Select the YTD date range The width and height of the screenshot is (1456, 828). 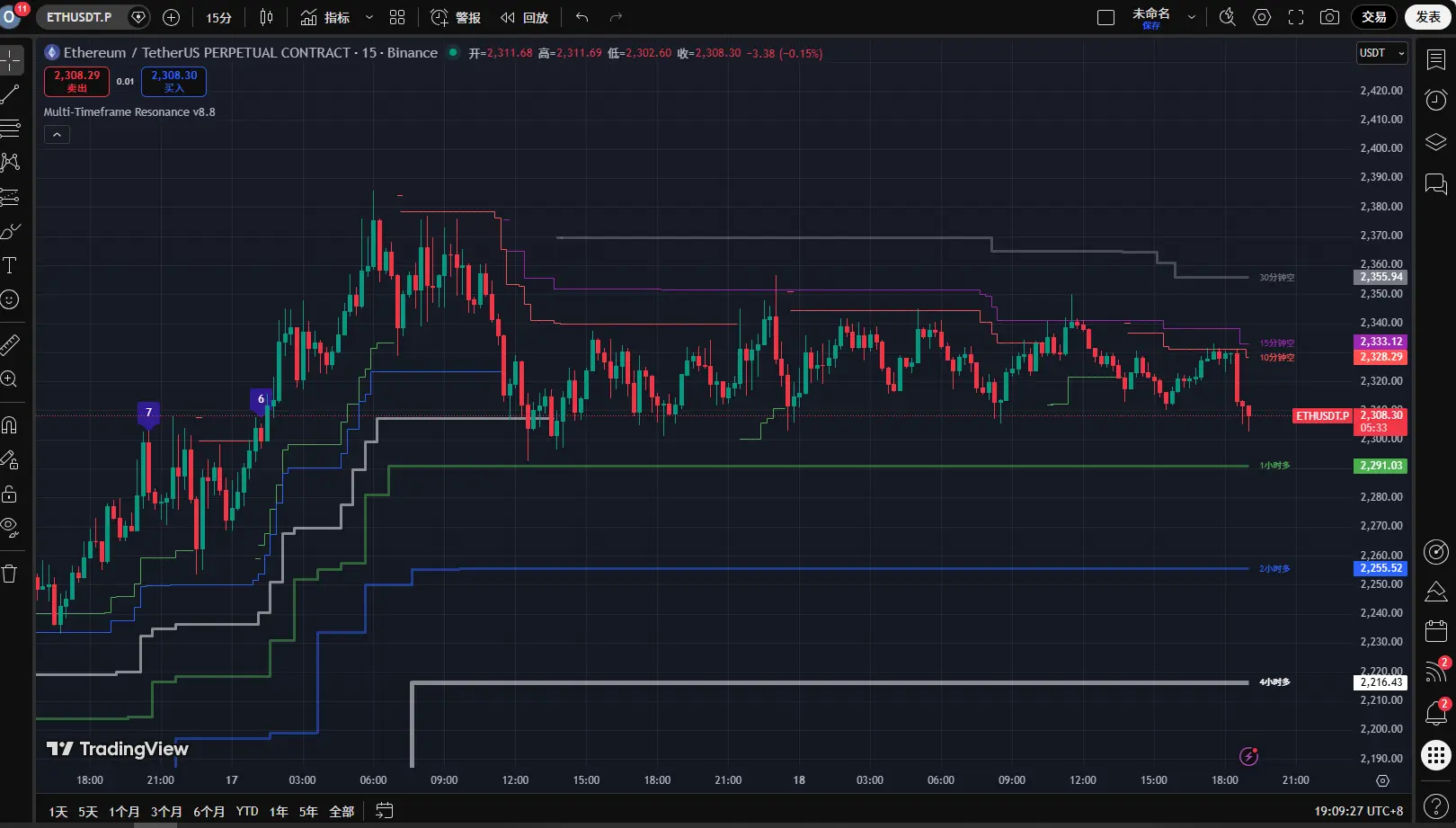pos(247,812)
